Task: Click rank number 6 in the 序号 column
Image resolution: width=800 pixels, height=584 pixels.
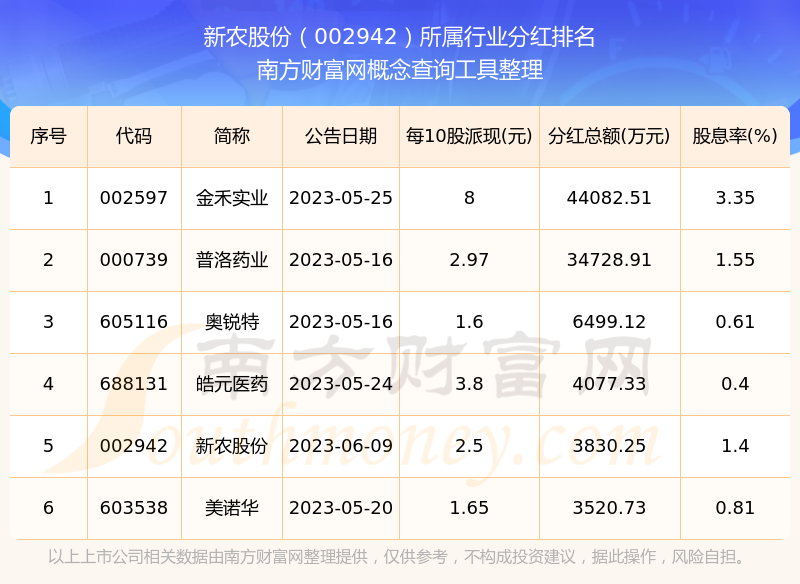Action: (48, 508)
